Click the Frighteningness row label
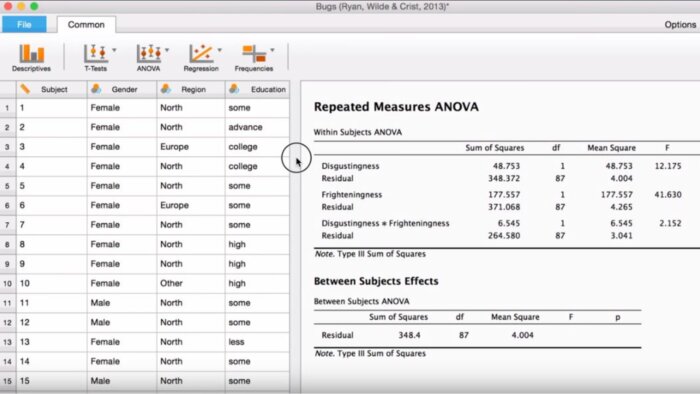700x394 pixels. (x=352, y=195)
